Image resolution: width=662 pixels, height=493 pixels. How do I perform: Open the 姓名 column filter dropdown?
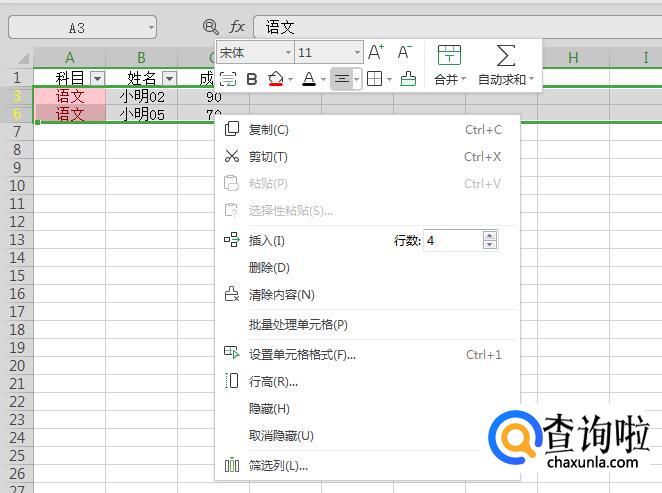point(169,78)
